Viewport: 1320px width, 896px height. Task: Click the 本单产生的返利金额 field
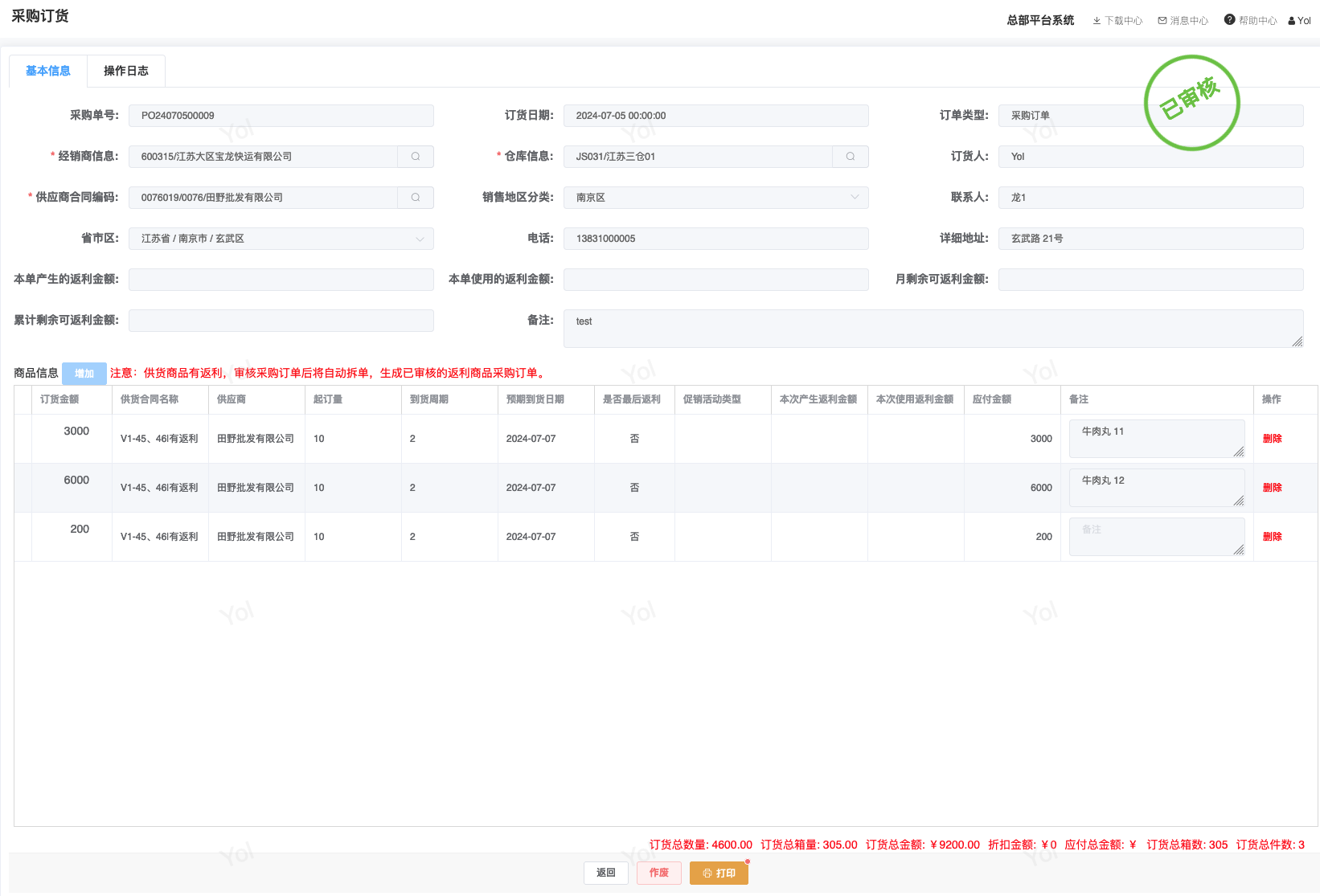(x=281, y=280)
